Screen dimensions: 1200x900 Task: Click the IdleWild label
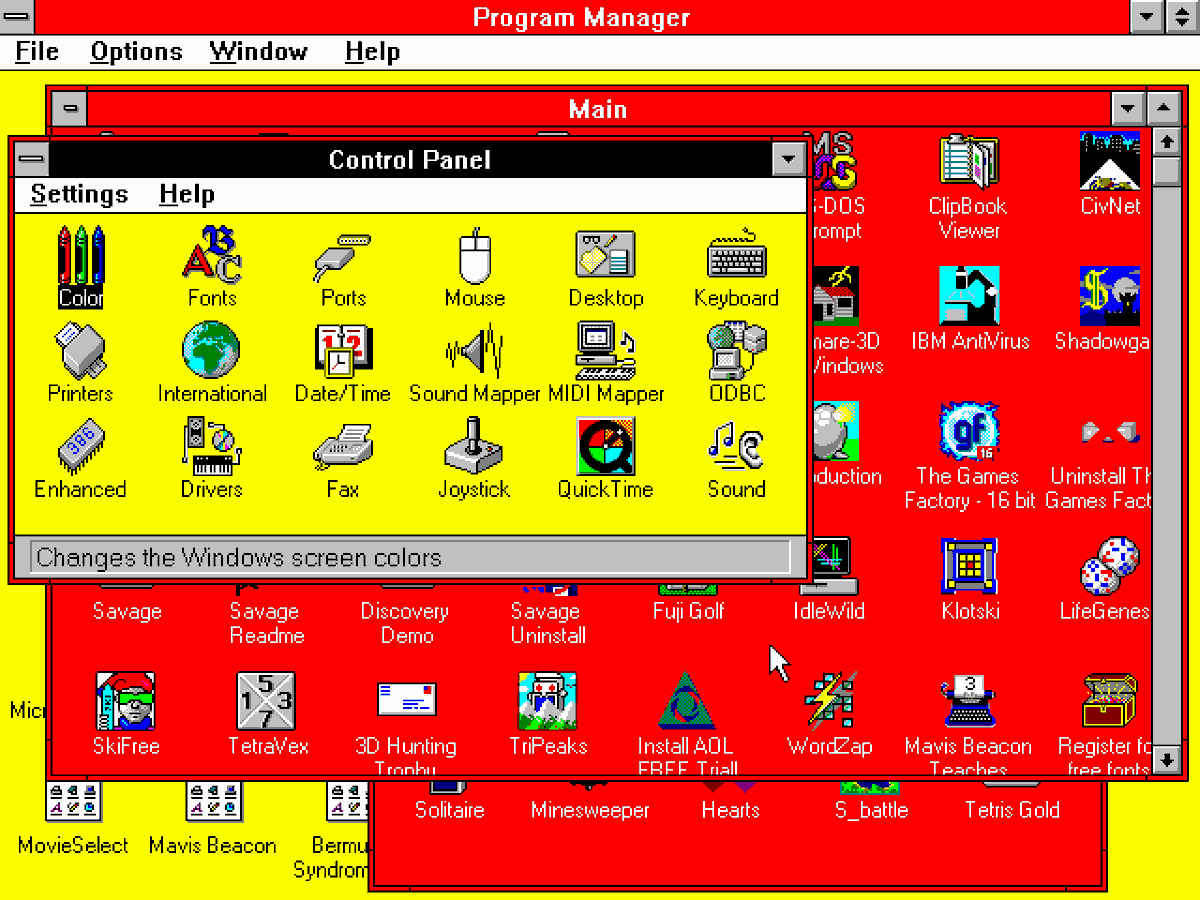[829, 611]
